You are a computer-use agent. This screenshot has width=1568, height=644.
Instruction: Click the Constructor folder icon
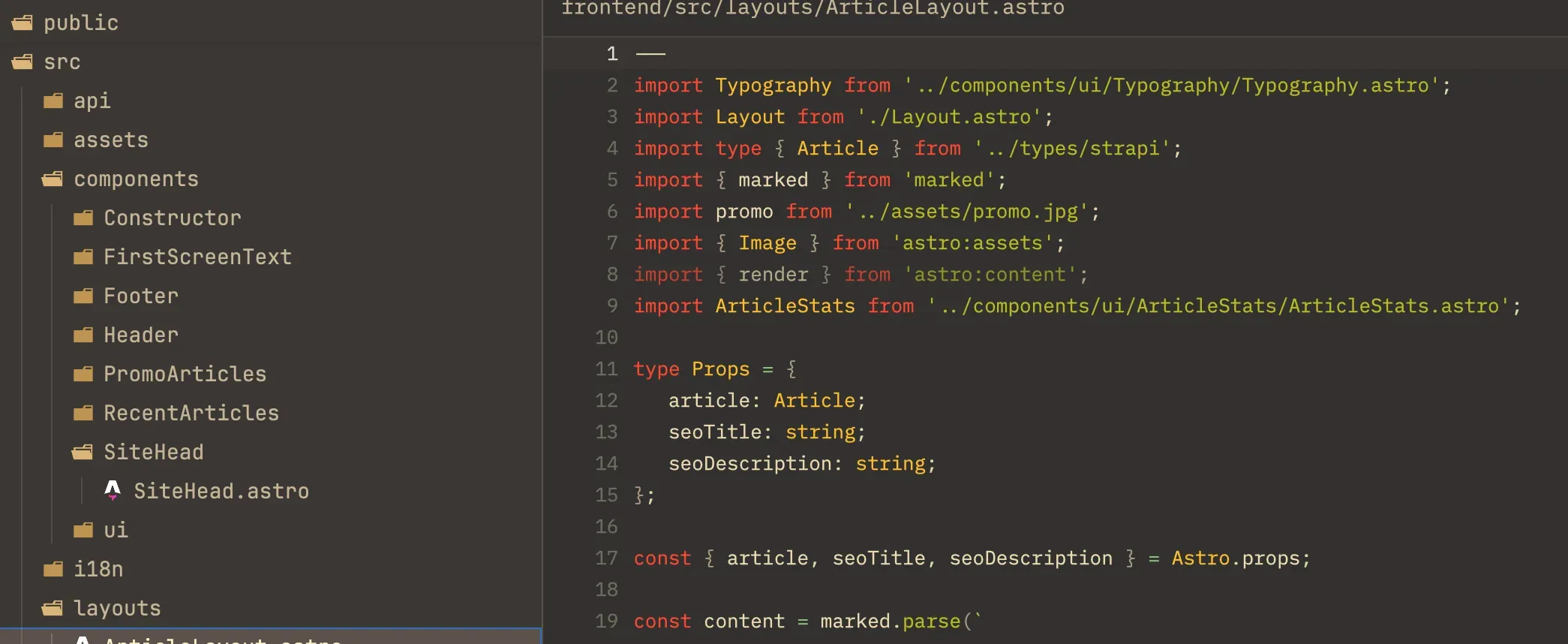[x=83, y=218]
